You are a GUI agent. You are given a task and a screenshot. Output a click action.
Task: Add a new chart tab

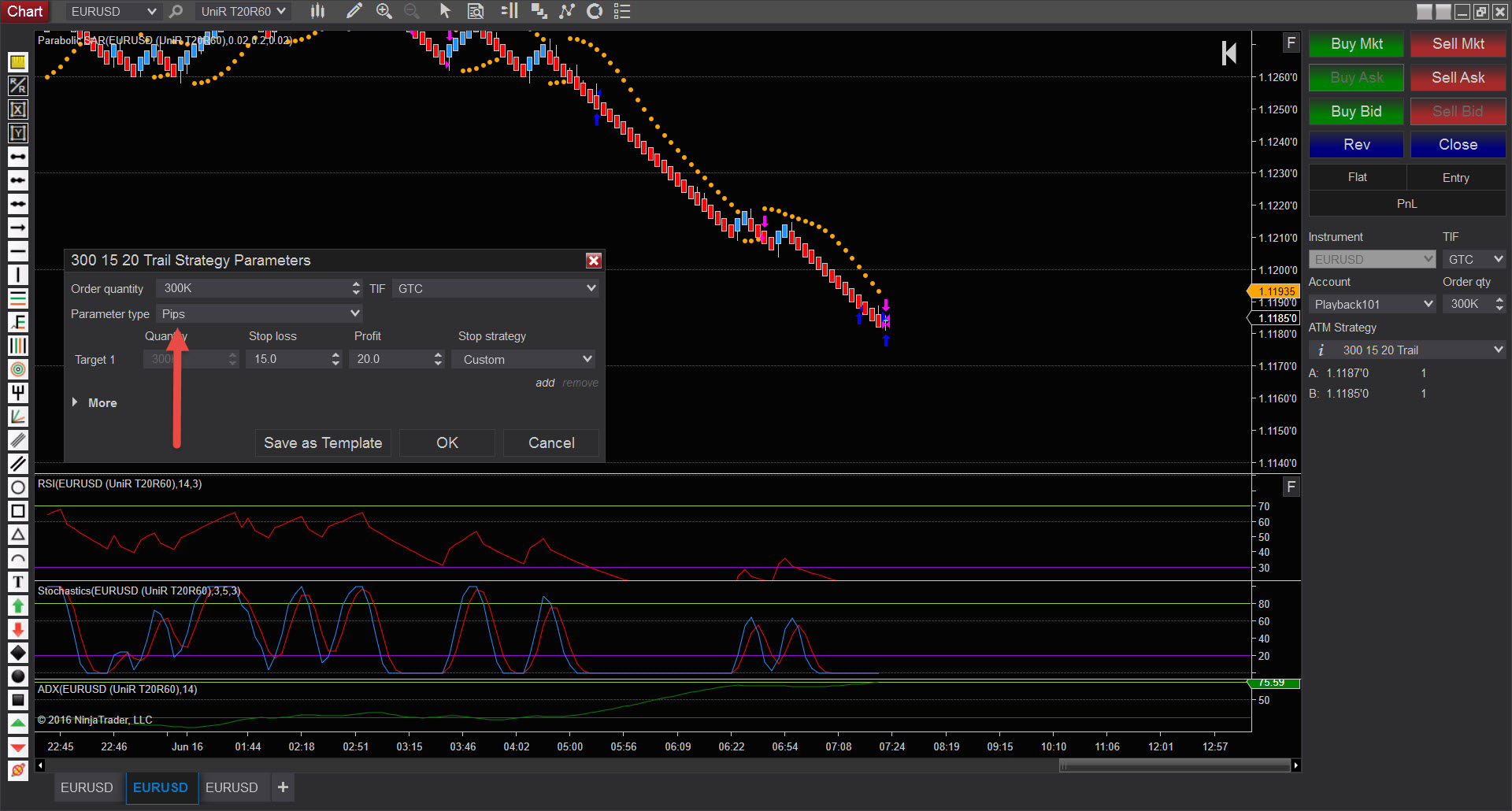click(283, 787)
